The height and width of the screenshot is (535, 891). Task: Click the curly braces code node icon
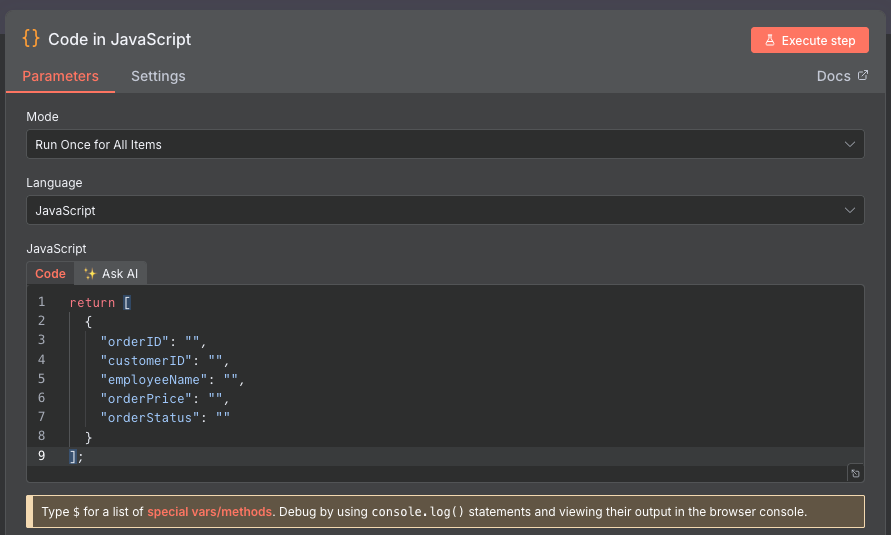click(x=31, y=39)
